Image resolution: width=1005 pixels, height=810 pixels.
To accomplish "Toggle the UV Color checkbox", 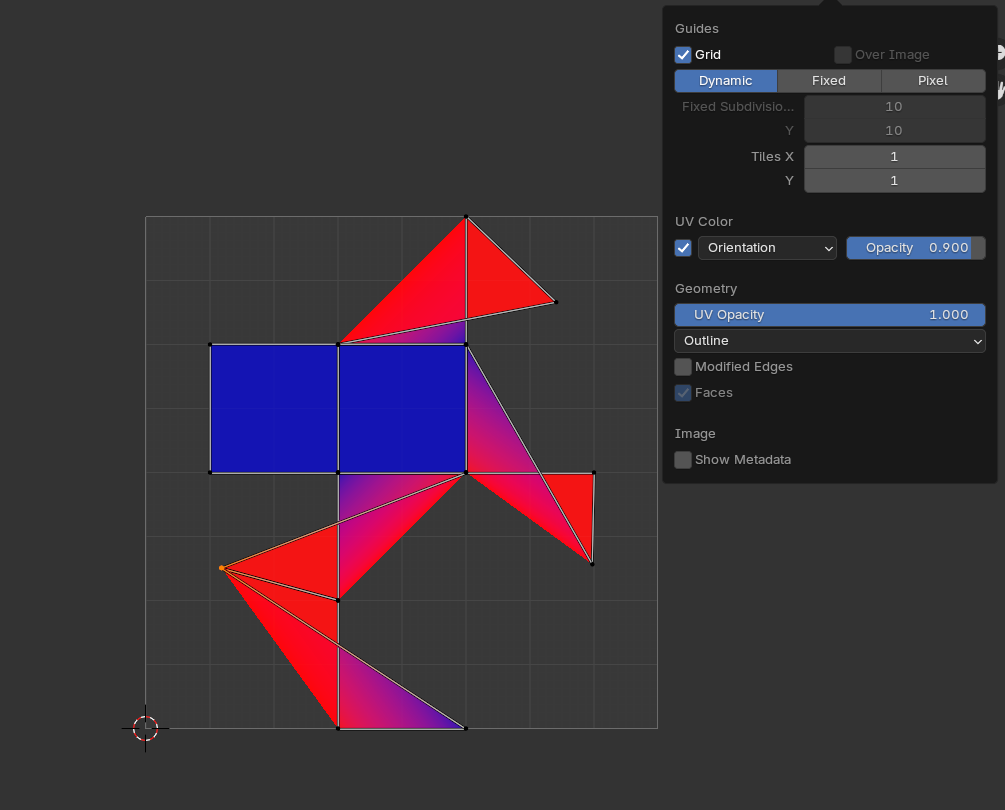I will (683, 248).
